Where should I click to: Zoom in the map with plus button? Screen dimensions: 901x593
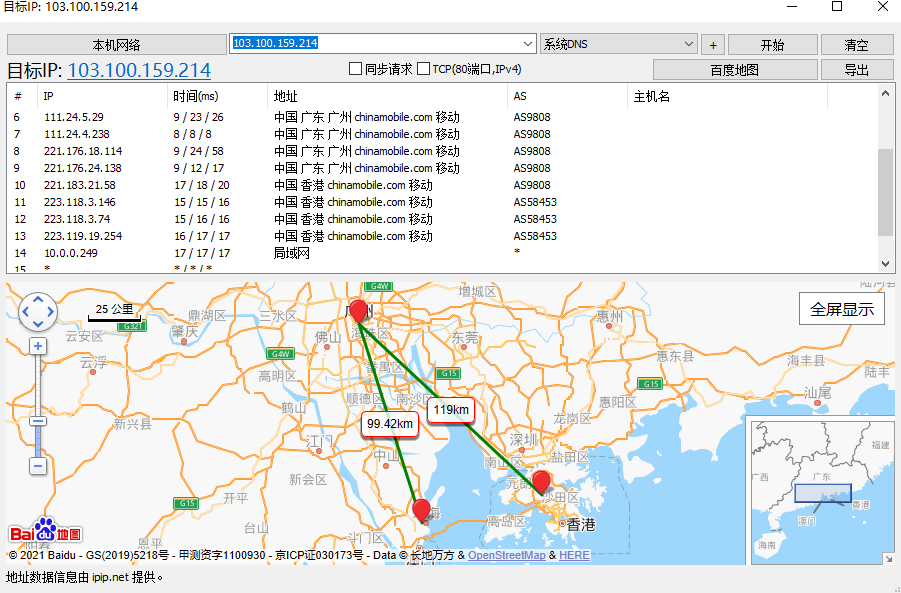(38, 346)
